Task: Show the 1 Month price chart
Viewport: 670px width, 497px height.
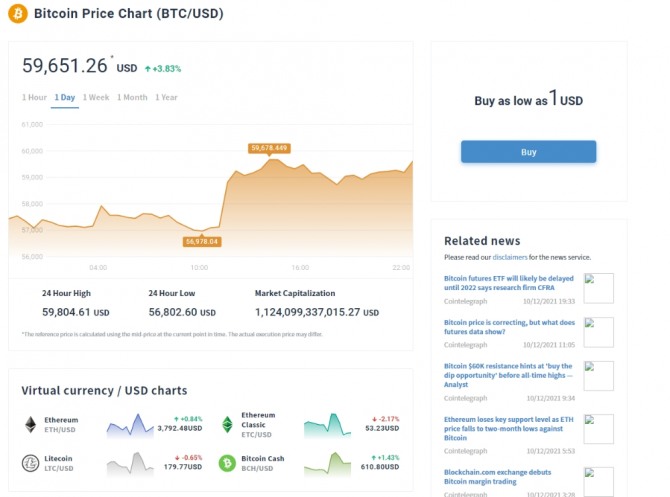Action: pos(132,97)
